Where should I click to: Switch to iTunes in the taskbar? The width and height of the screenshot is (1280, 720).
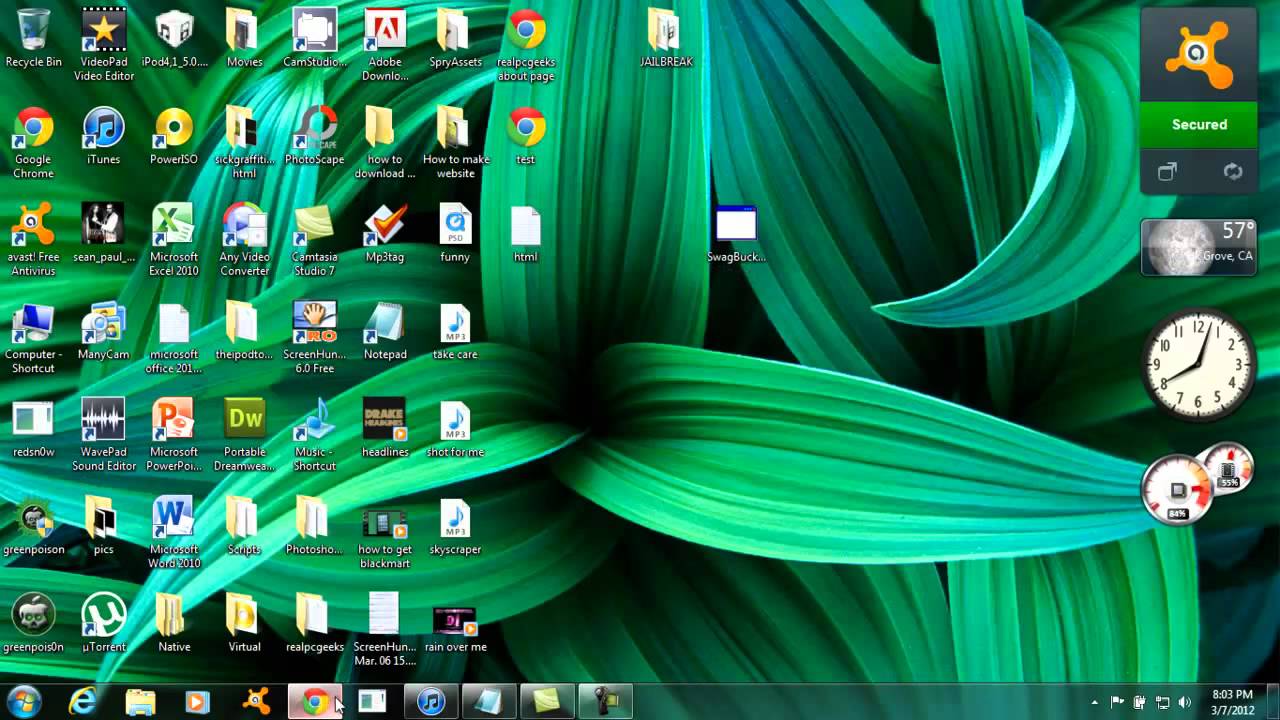(x=431, y=702)
